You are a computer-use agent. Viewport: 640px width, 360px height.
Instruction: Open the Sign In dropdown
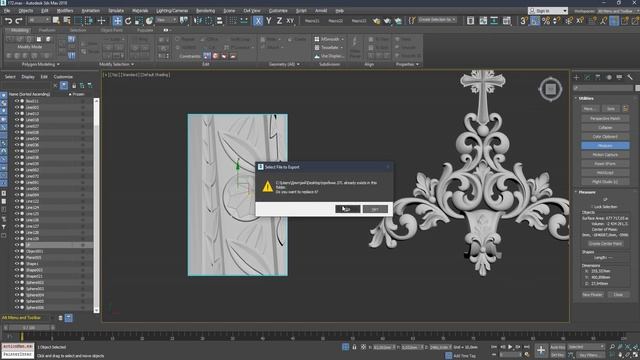coord(547,11)
